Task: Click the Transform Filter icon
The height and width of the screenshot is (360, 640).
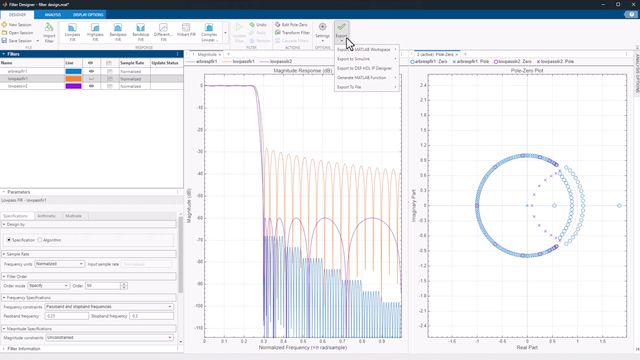Action: coord(278,32)
